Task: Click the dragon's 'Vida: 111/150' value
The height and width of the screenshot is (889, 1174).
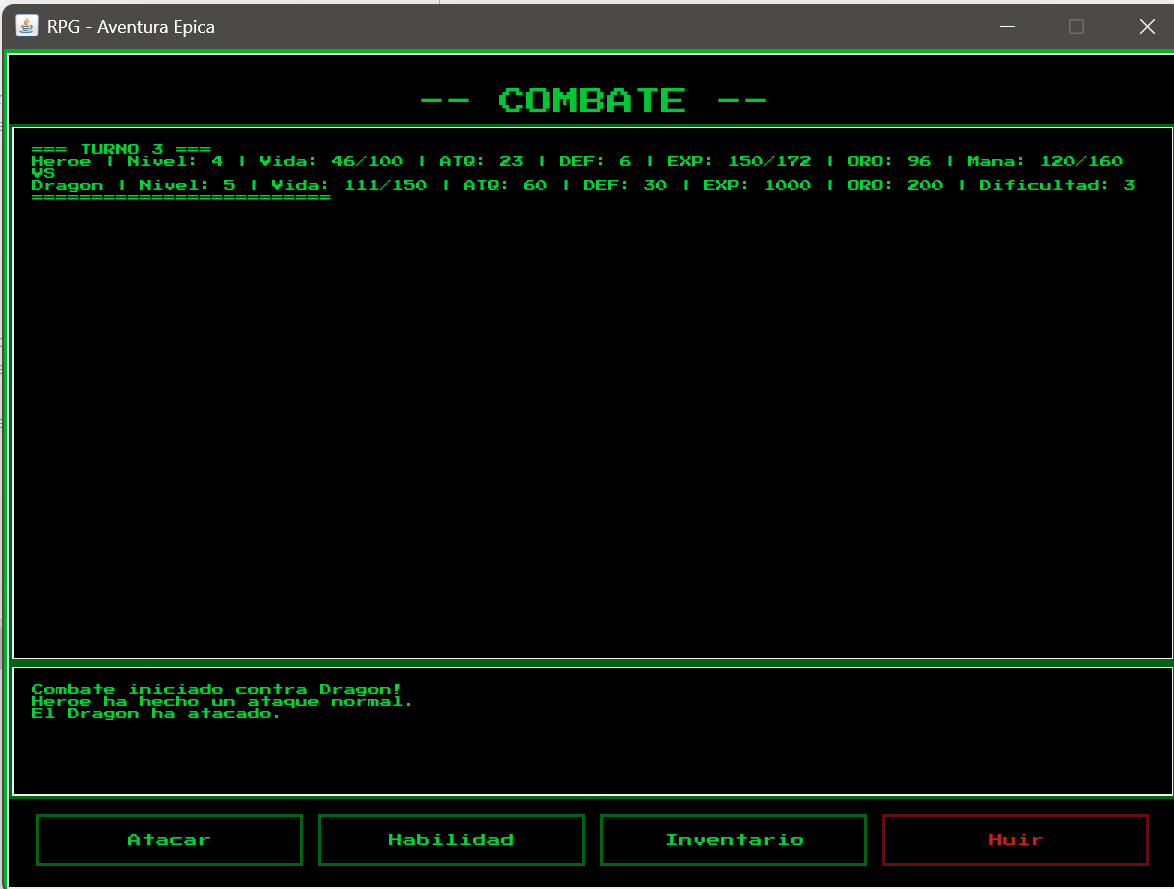Action: coord(350,185)
